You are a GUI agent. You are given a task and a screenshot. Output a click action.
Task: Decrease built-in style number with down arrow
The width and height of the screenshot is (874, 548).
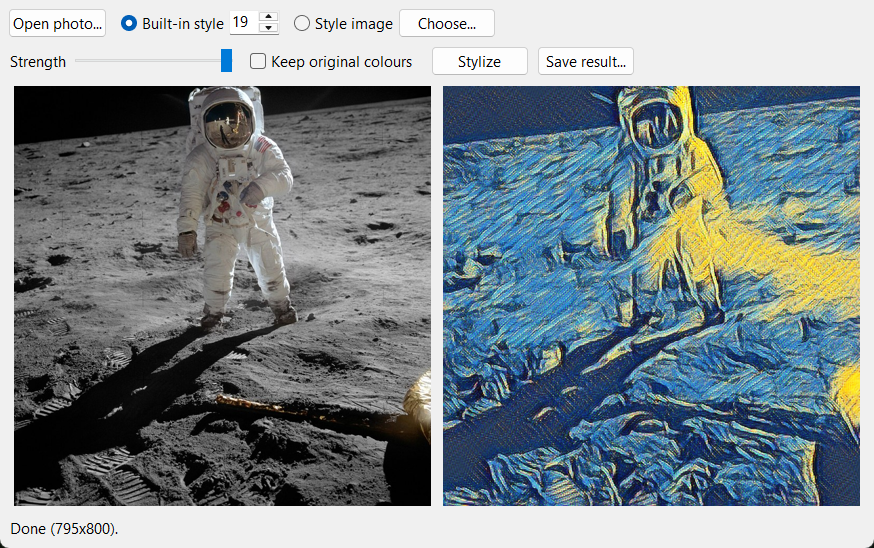[269, 28]
